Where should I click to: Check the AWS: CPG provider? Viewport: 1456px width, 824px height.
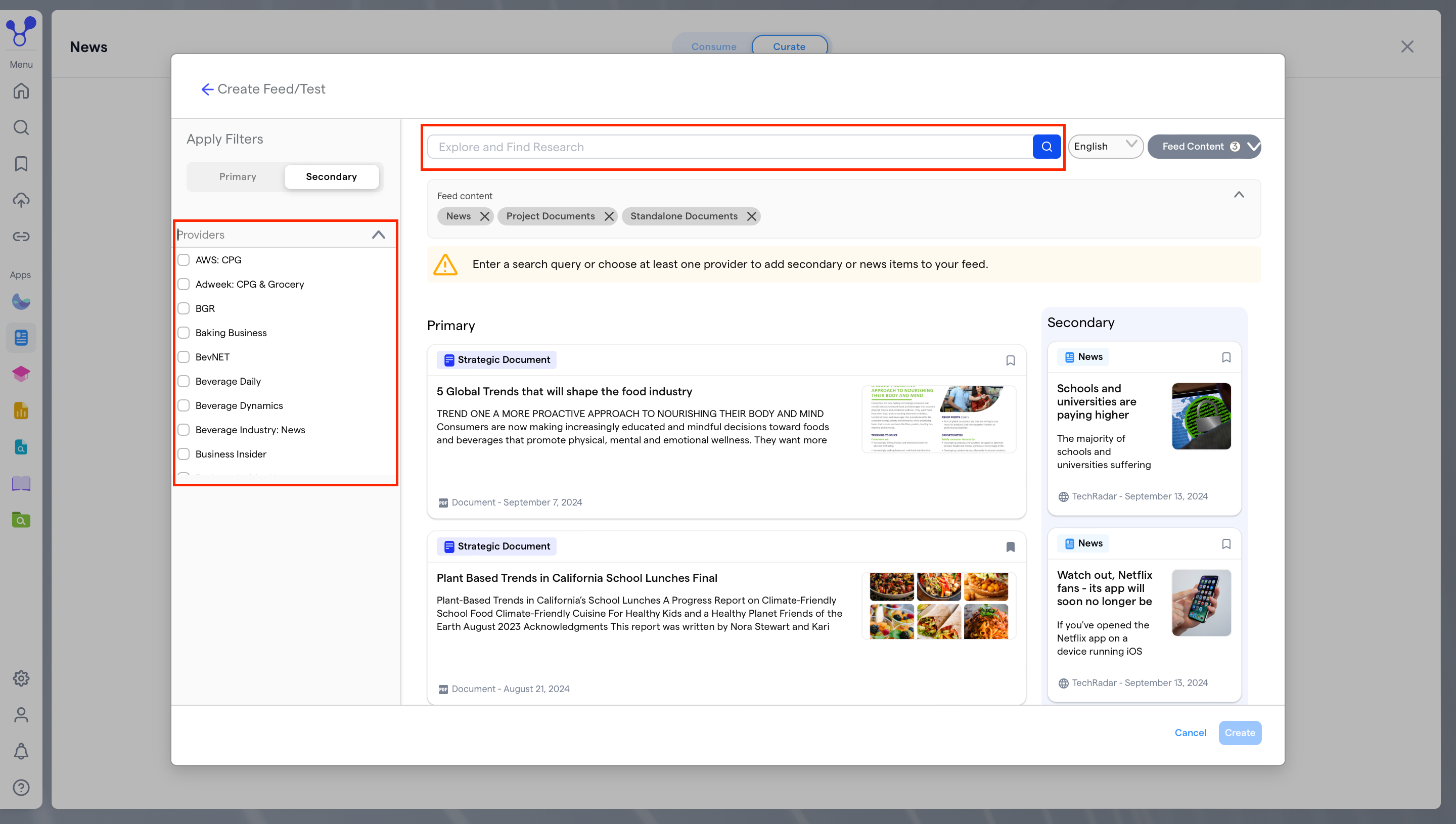pos(184,260)
